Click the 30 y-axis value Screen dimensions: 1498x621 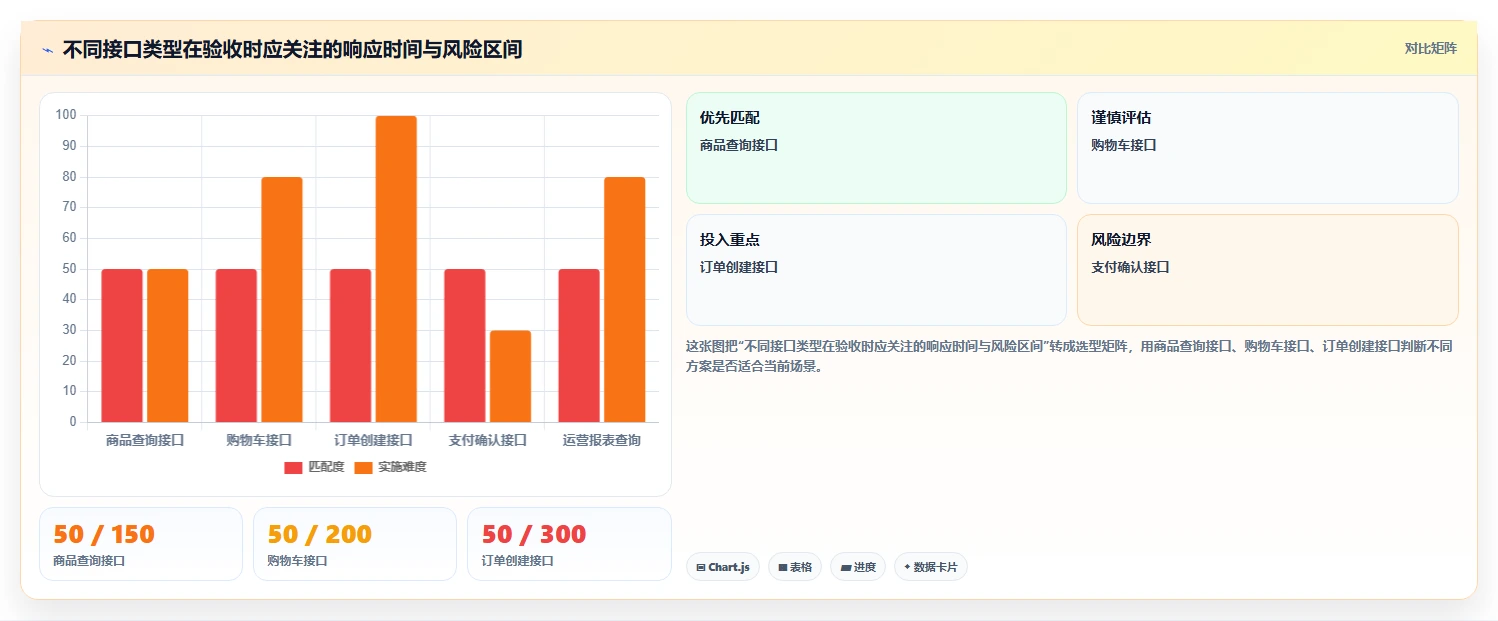(x=69, y=330)
